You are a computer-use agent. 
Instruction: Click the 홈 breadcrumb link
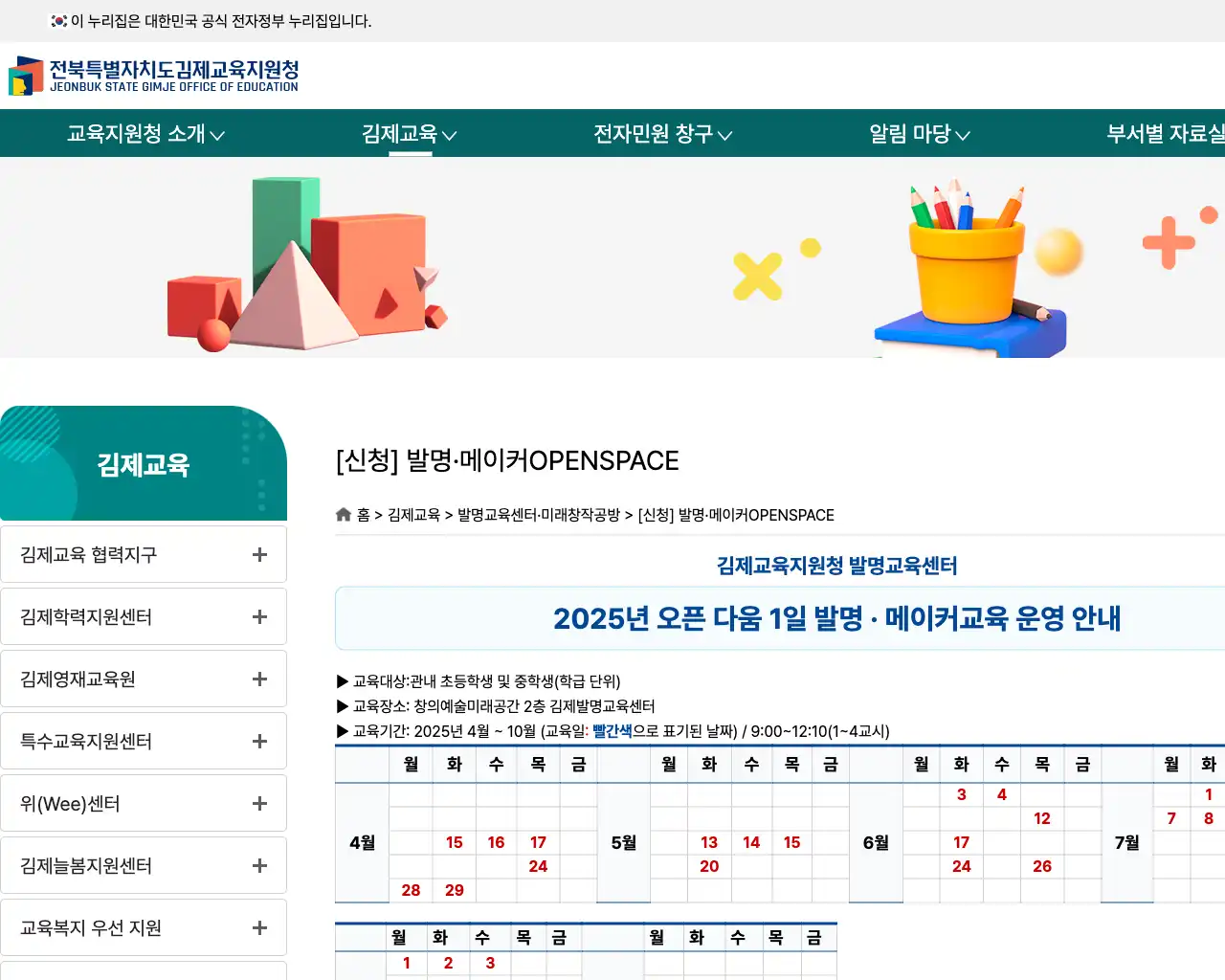pos(363,515)
